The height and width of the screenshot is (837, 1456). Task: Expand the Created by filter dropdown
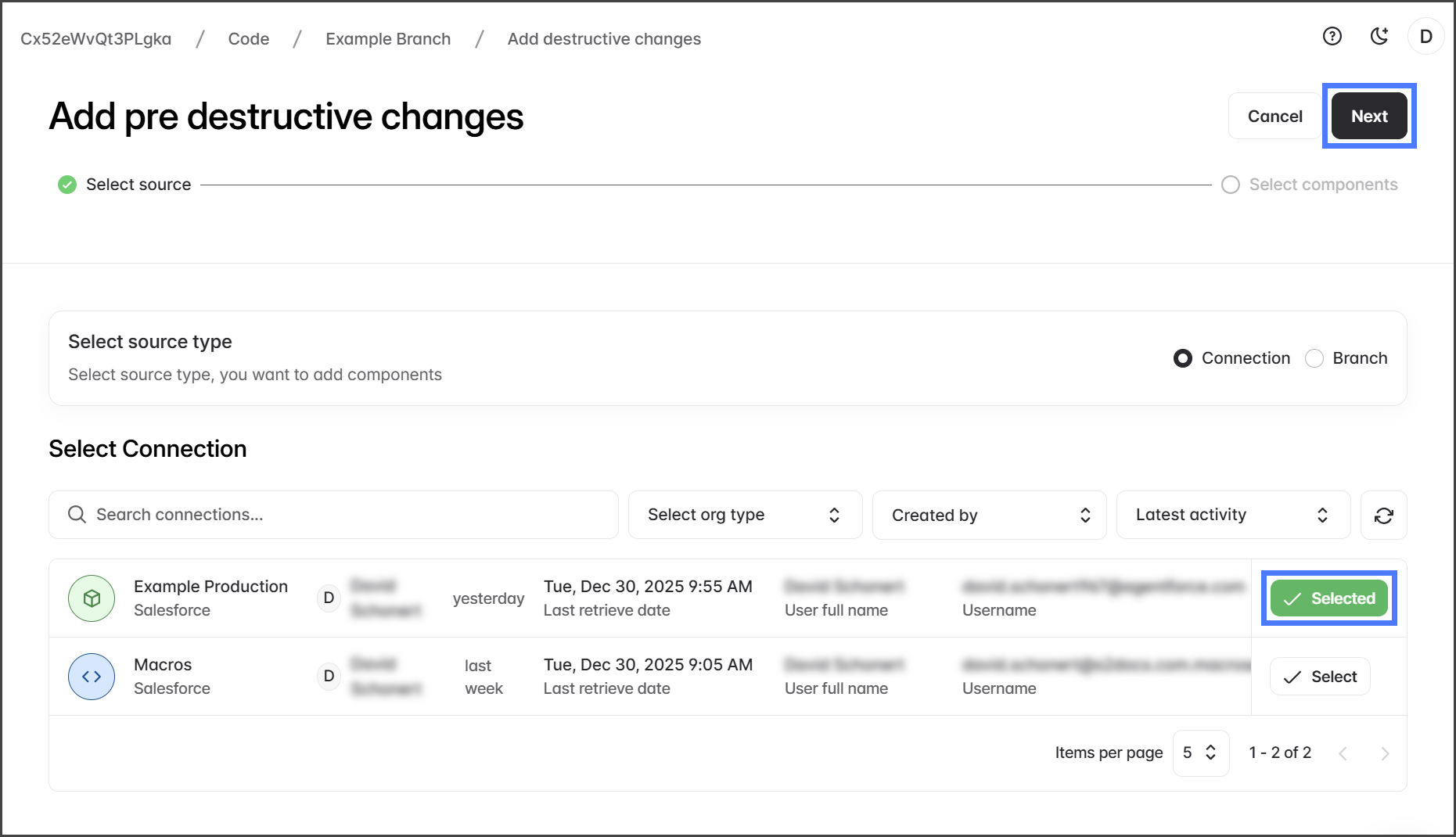point(989,515)
